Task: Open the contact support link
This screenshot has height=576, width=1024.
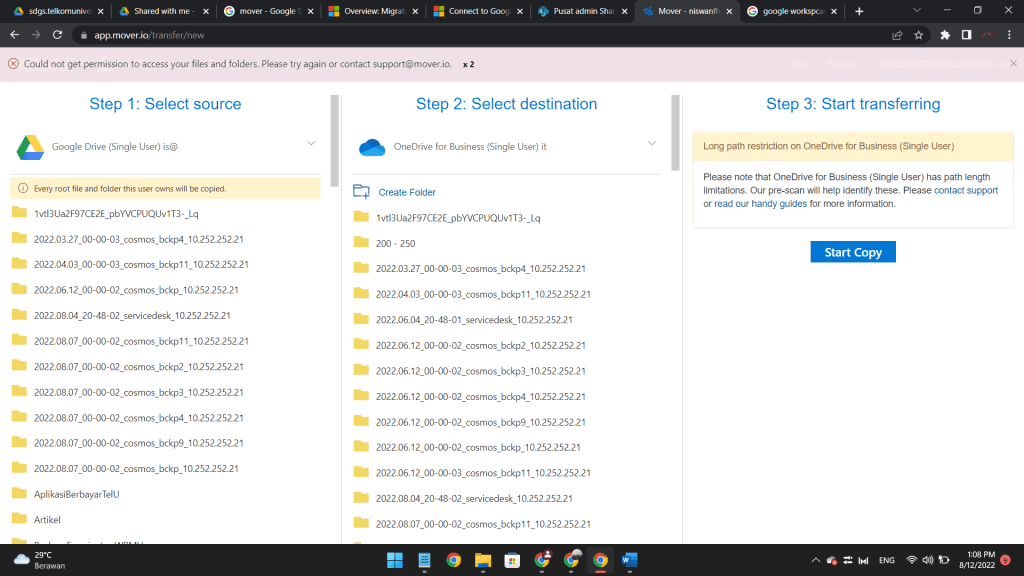Action: click(966, 190)
